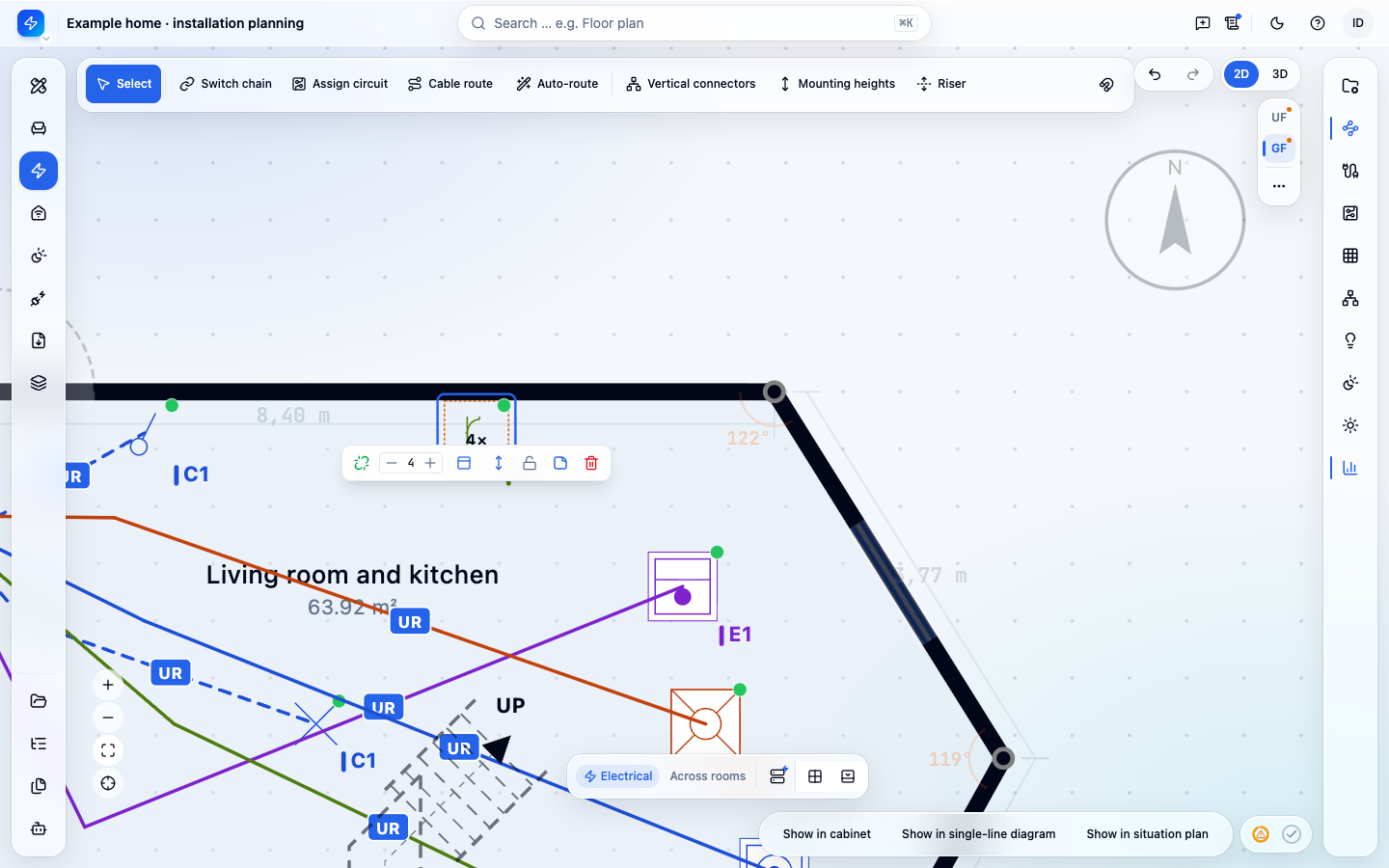Open the file download icon in left sidebar
The width and height of the screenshot is (1389, 868).
(x=39, y=340)
